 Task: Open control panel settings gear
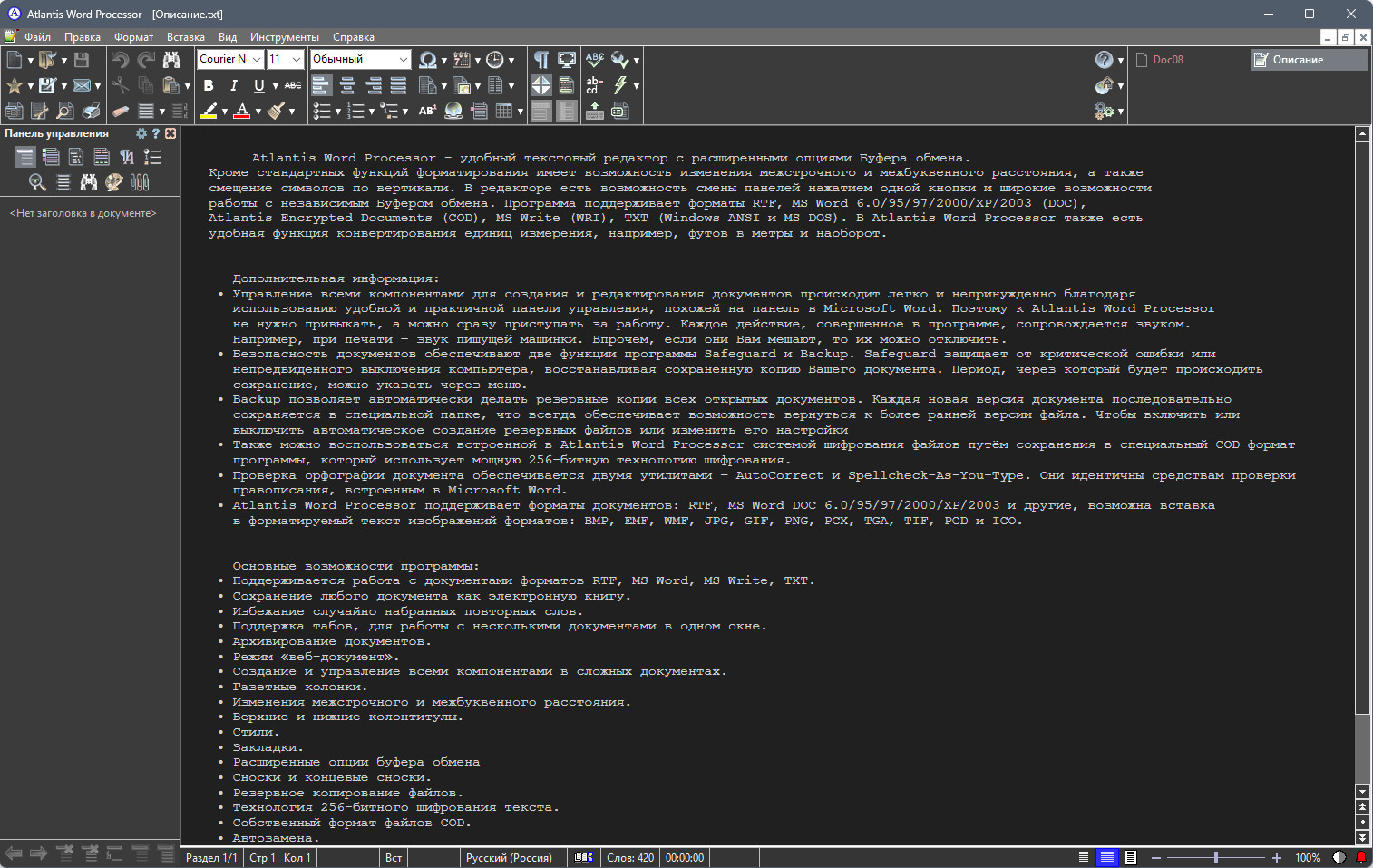(141, 133)
